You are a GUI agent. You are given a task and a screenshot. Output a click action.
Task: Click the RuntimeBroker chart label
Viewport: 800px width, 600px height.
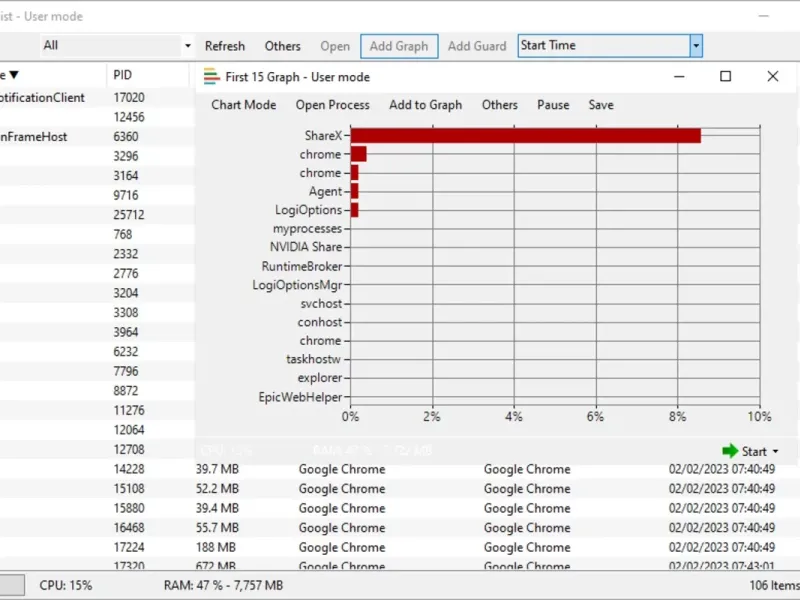click(x=302, y=266)
